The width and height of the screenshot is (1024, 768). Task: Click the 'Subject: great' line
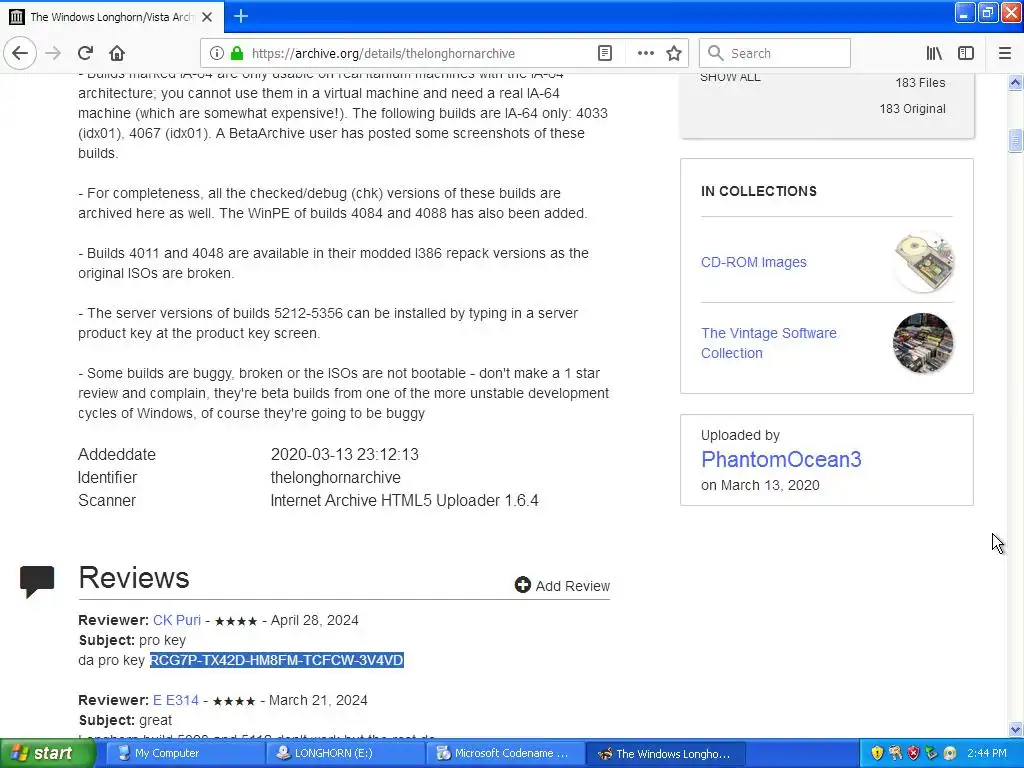125,720
